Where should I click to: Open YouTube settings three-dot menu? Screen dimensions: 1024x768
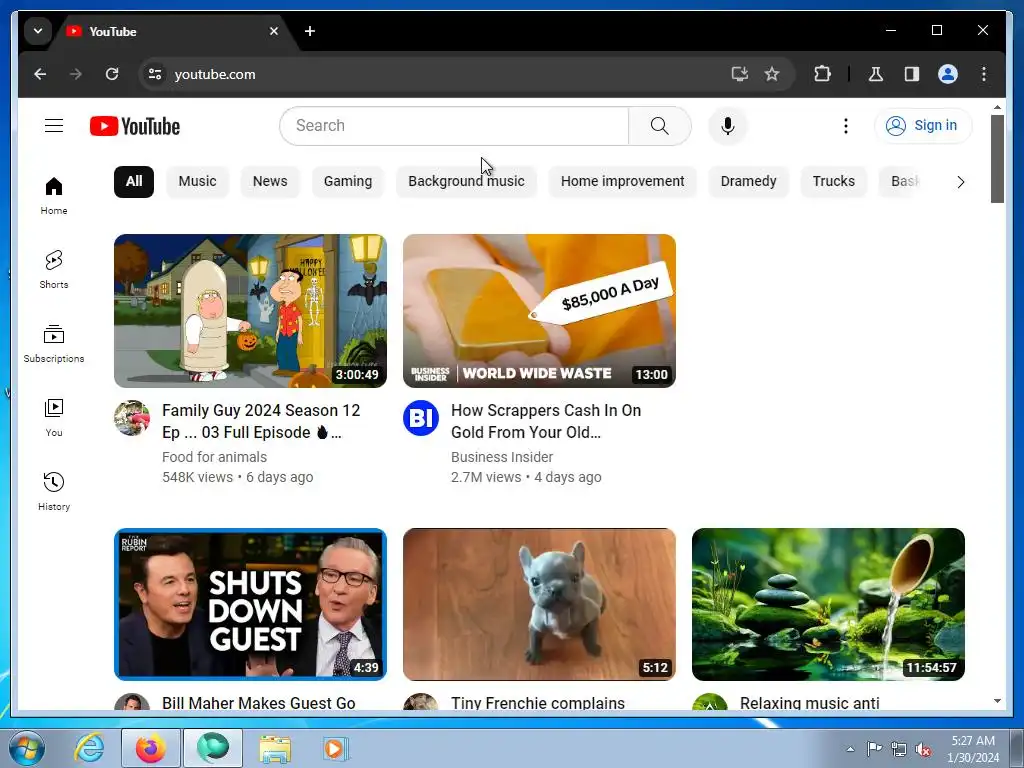point(846,125)
